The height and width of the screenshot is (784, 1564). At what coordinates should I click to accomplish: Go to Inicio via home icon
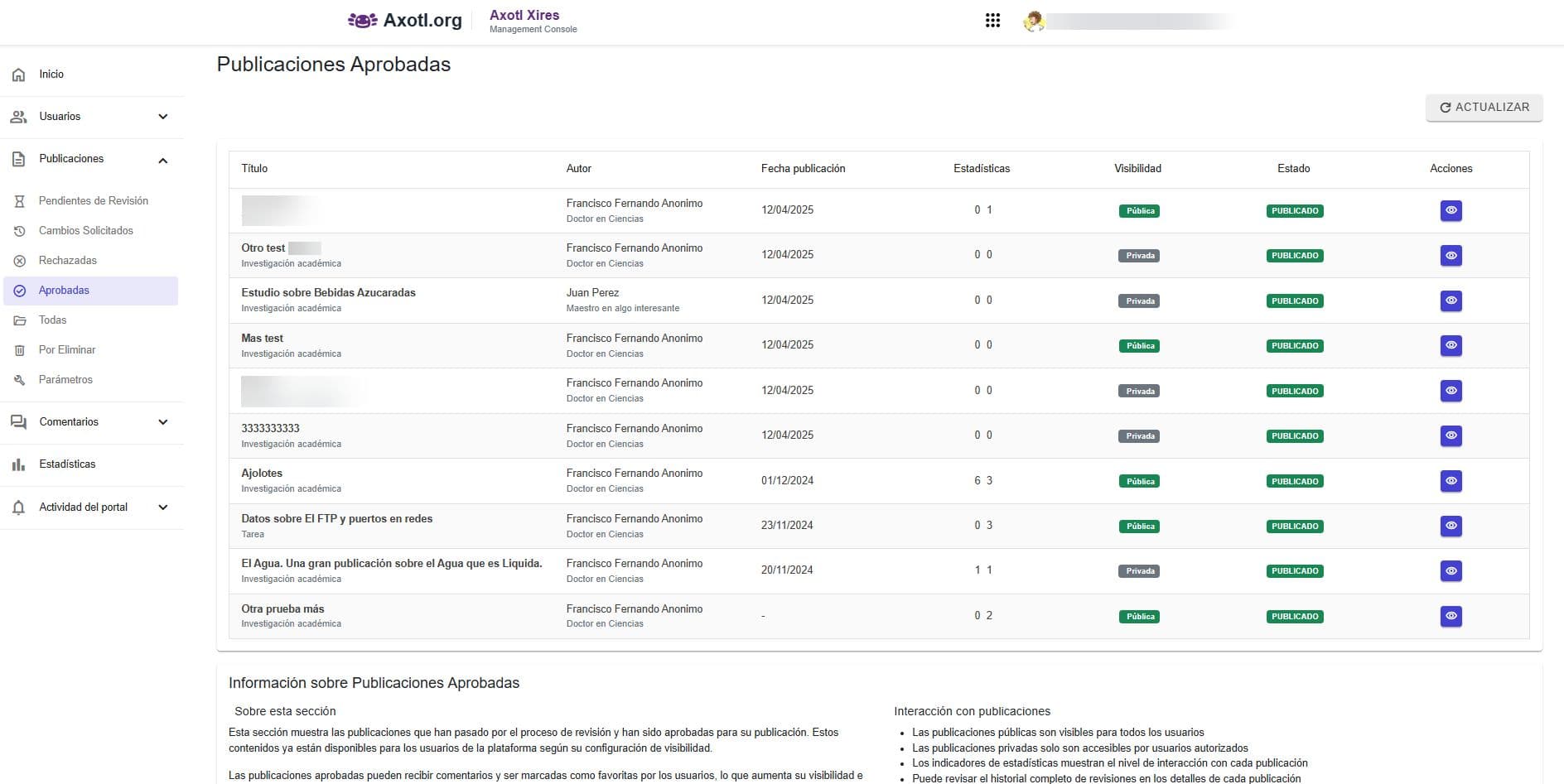18,75
